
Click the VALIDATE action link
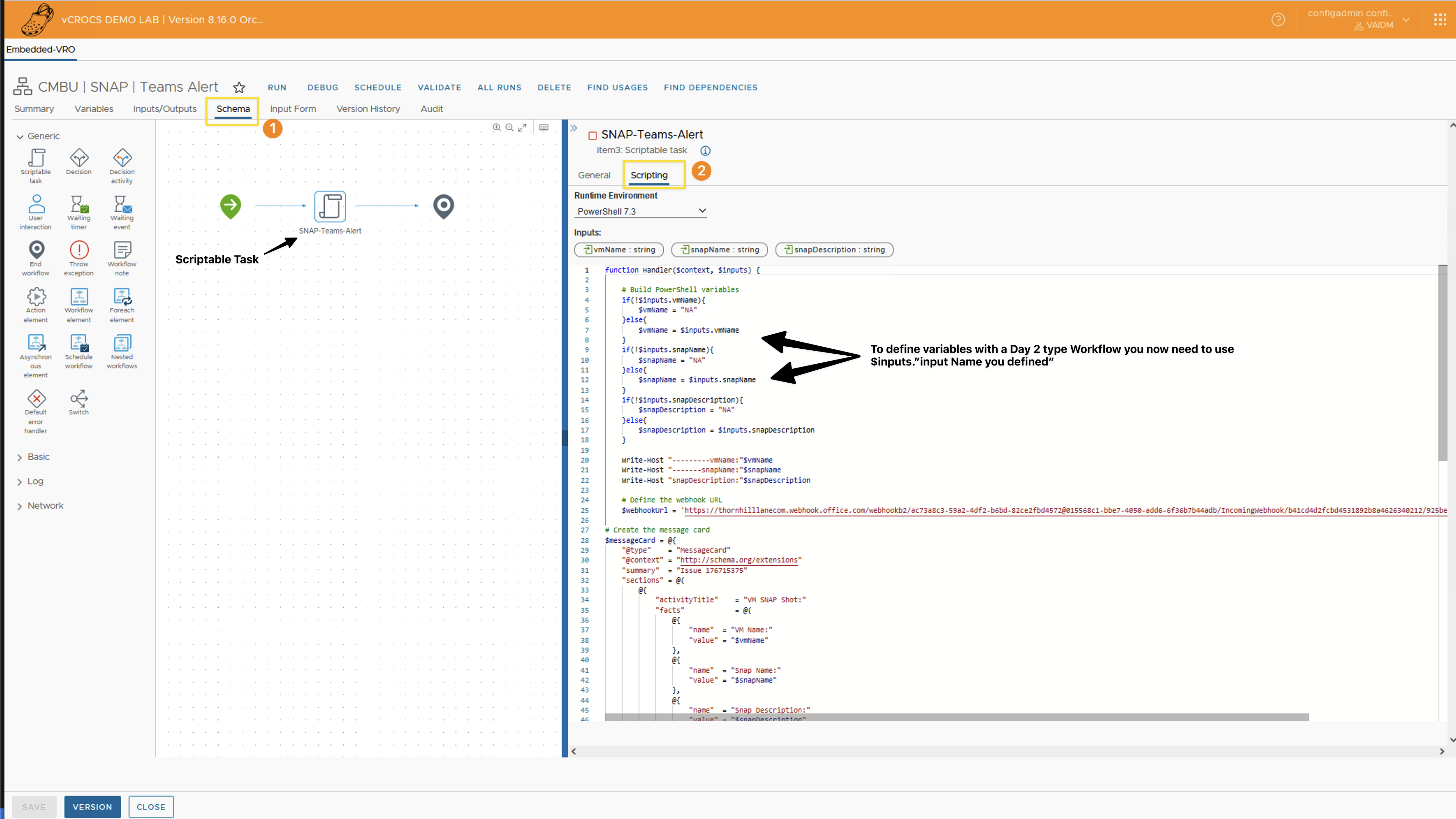click(439, 88)
